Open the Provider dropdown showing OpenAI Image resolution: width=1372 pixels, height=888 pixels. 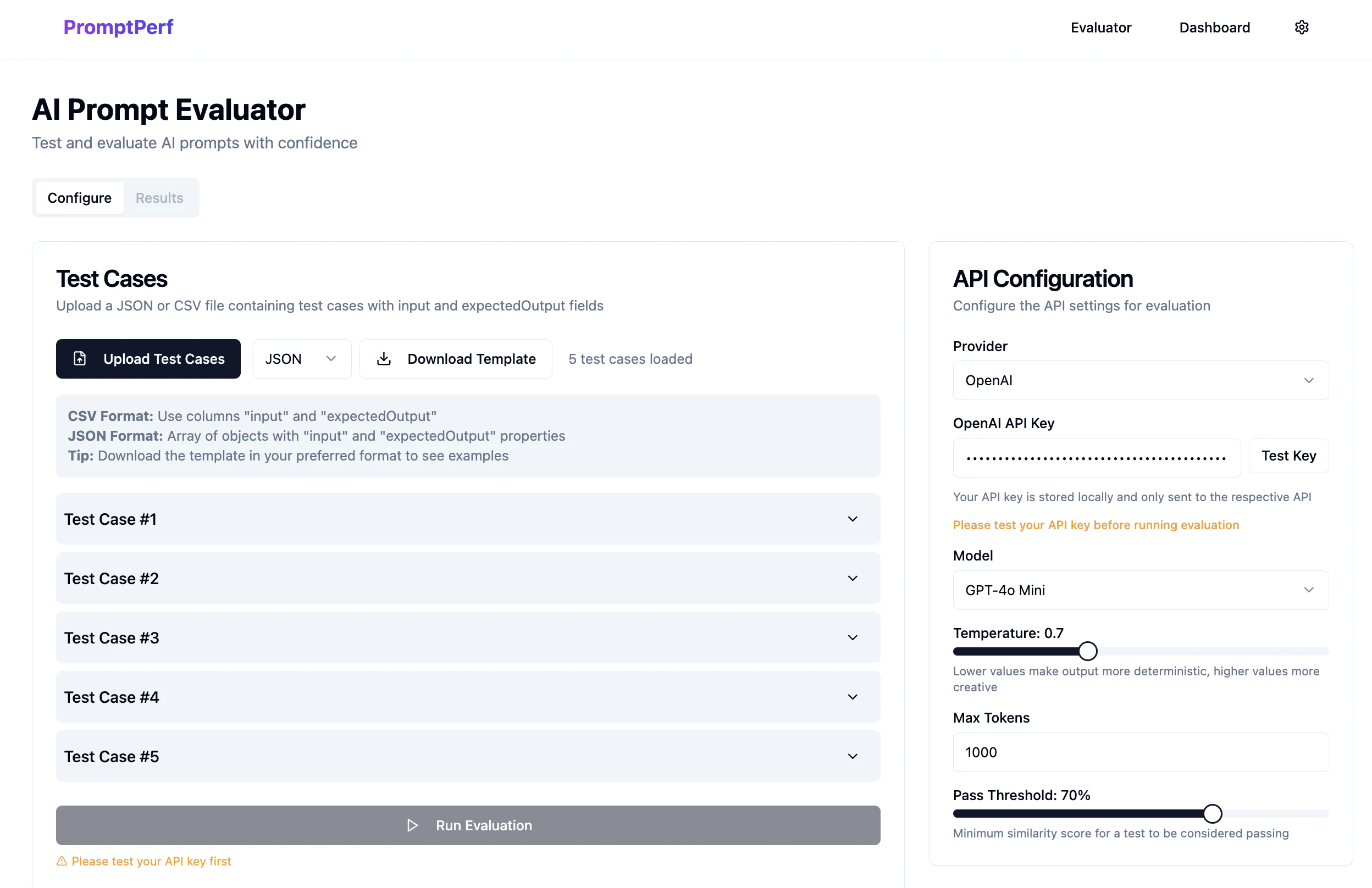(1140, 380)
